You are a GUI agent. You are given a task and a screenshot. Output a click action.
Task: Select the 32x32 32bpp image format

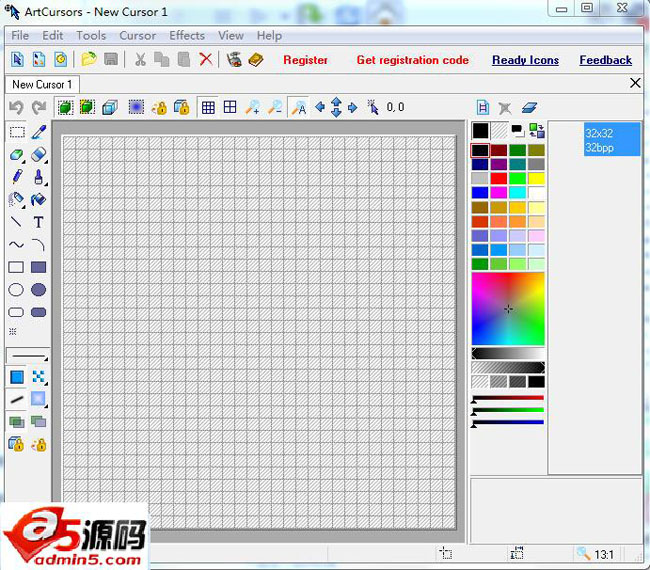point(612,140)
